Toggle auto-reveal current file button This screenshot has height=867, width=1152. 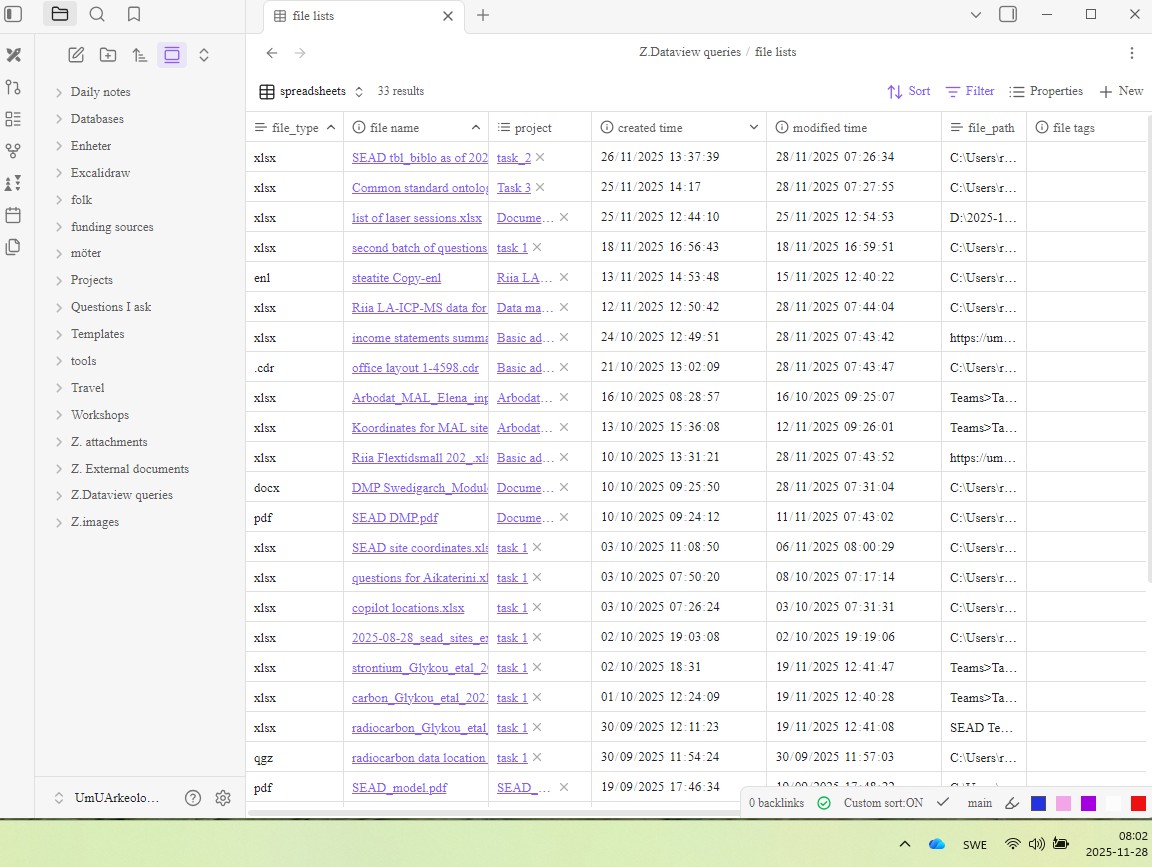(x=172, y=55)
